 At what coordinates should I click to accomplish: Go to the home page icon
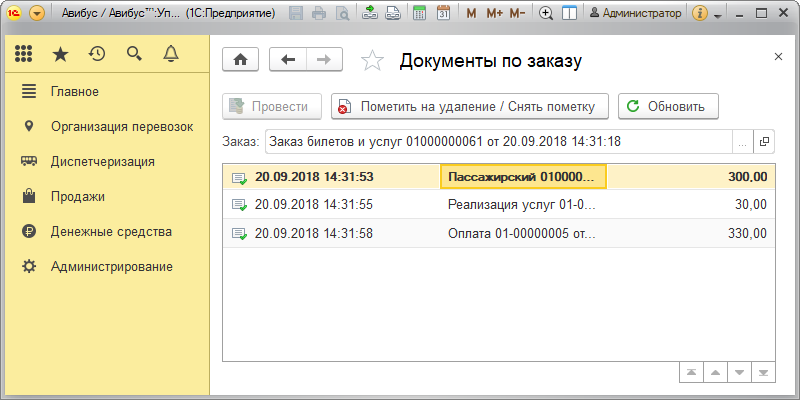(240, 60)
